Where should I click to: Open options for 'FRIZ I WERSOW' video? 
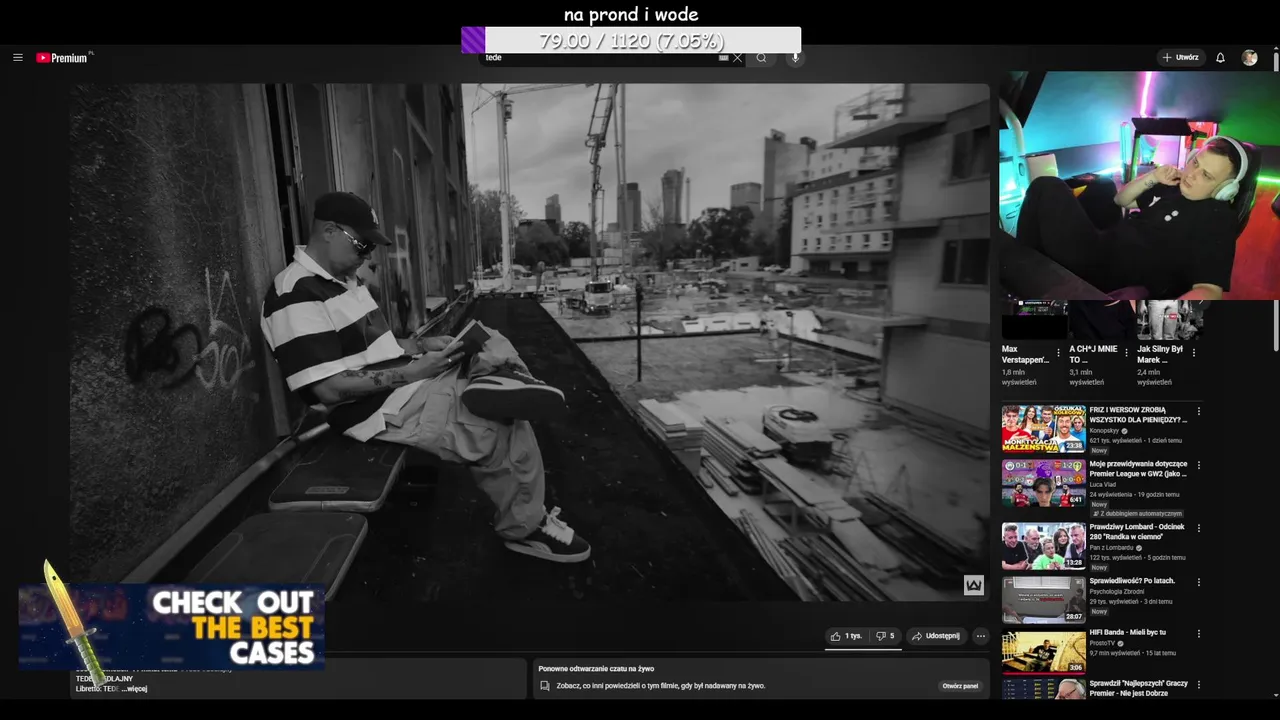1199,411
